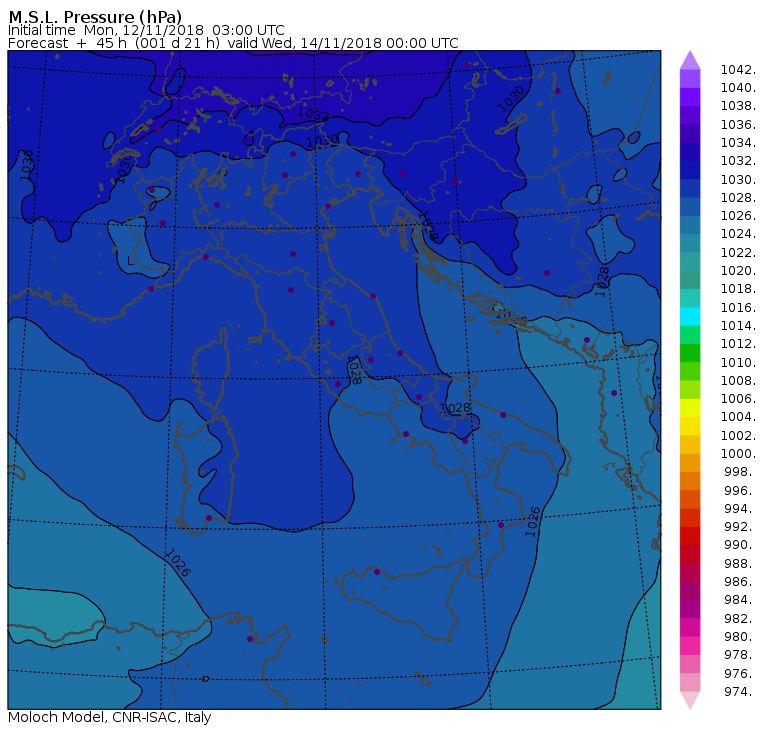The width and height of the screenshot is (760, 731).
Task: Click the '1002.' legend value
Action: point(738,435)
